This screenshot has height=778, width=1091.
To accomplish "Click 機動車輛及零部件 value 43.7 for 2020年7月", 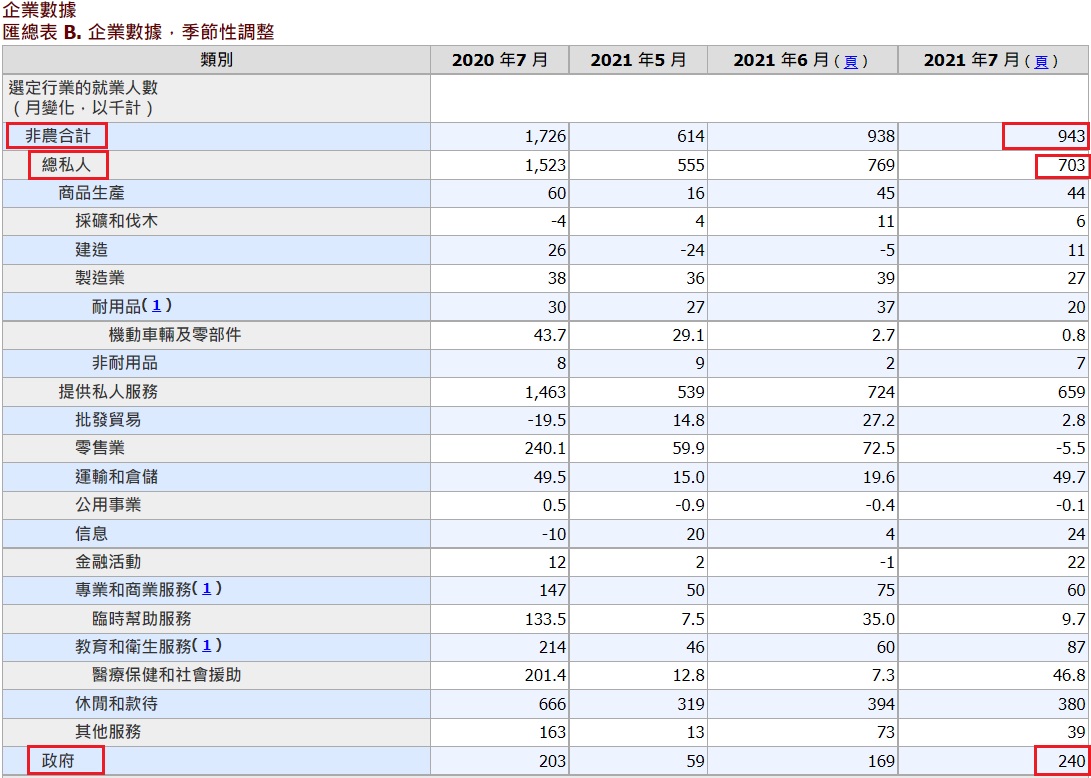I will (x=550, y=335).
